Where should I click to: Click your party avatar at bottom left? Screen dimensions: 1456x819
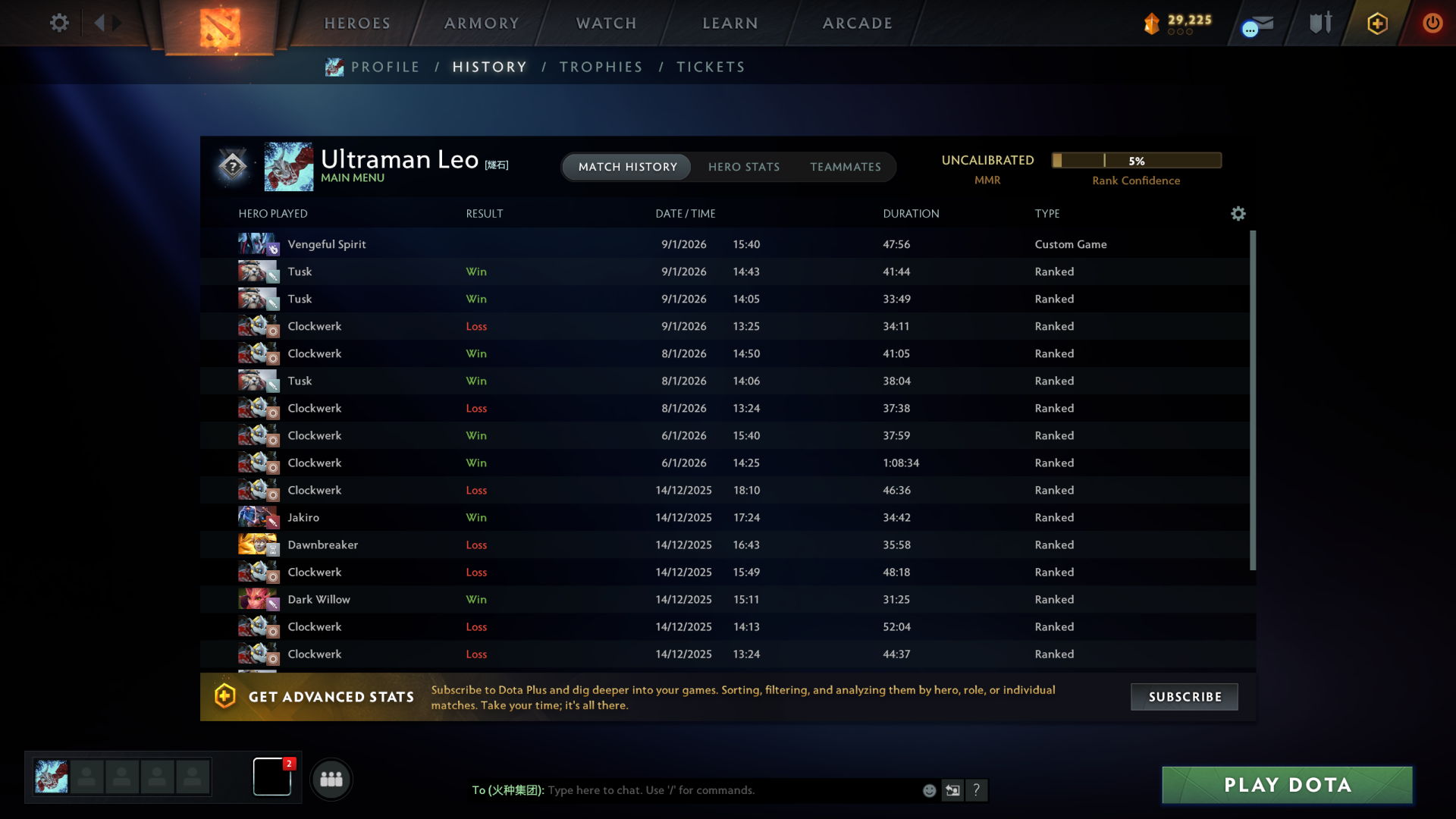(52, 777)
